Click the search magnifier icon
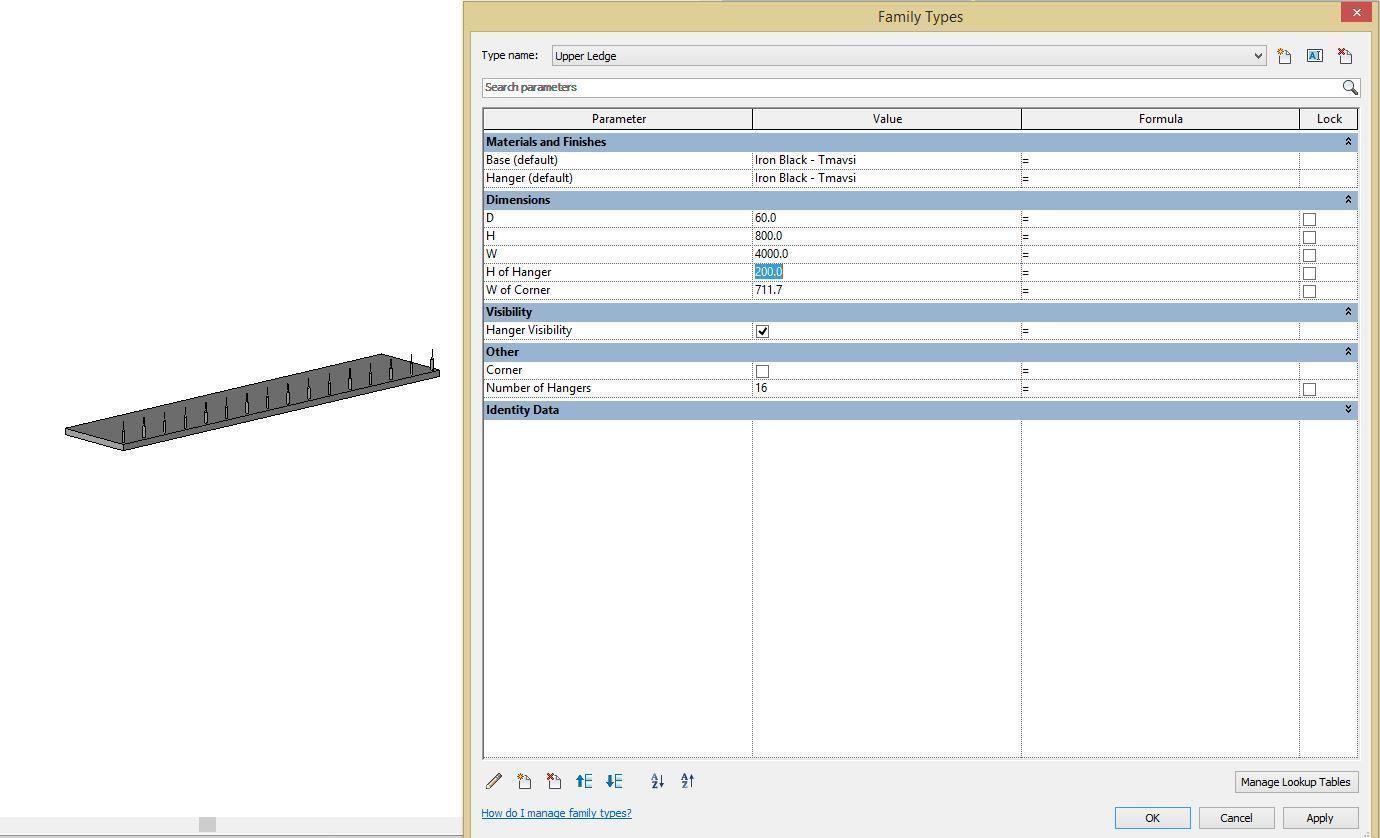The image size is (1380, 838). click(x=1349, y=87)
